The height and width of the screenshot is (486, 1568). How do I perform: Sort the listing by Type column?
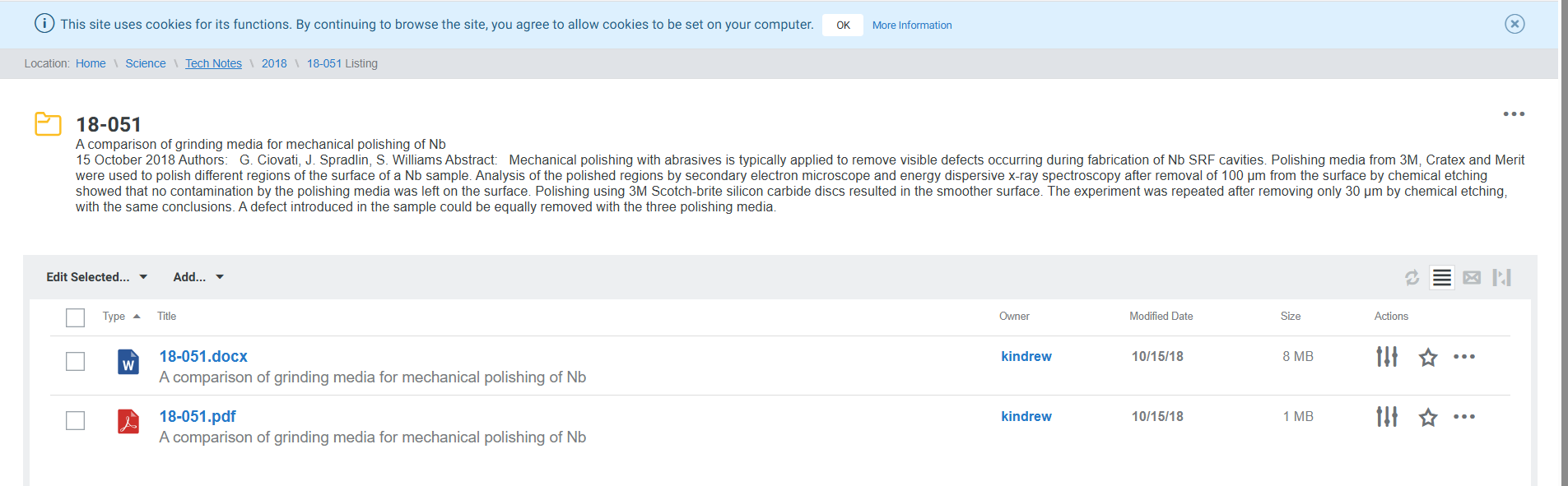(114, 317)
